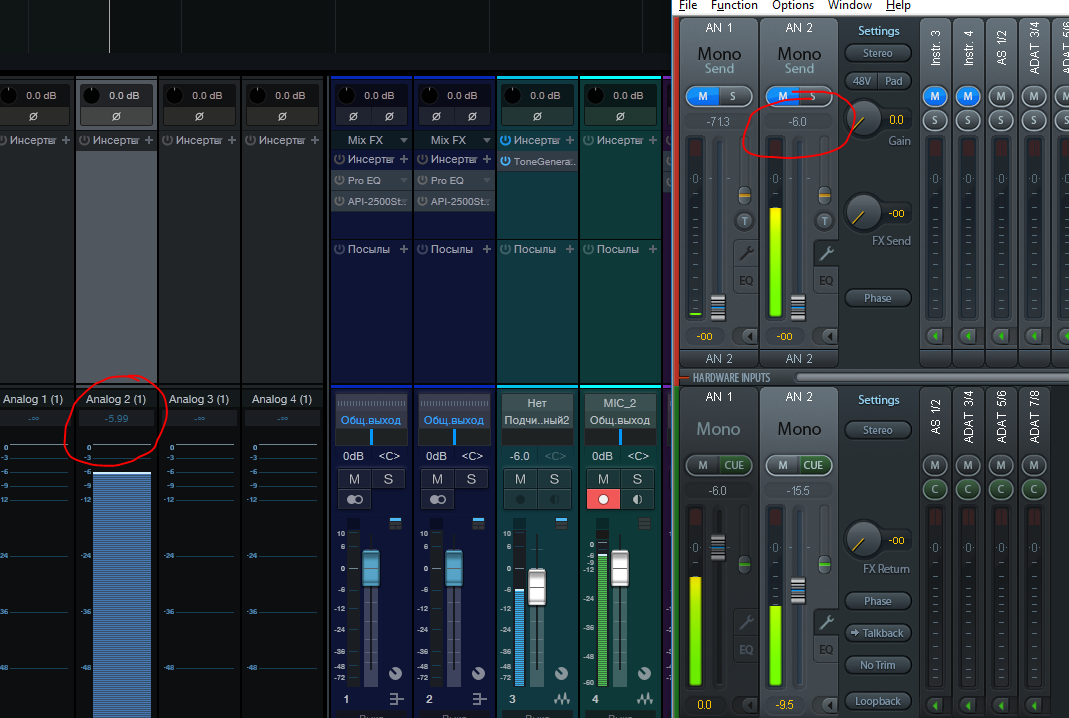Open the Function menu
Screen dimensions: 1069x718
(734, 5)
